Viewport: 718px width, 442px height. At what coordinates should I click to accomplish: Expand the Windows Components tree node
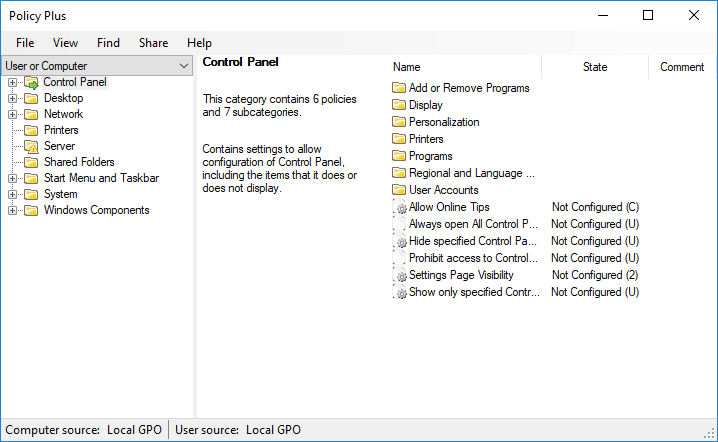(x=12, y=210)
